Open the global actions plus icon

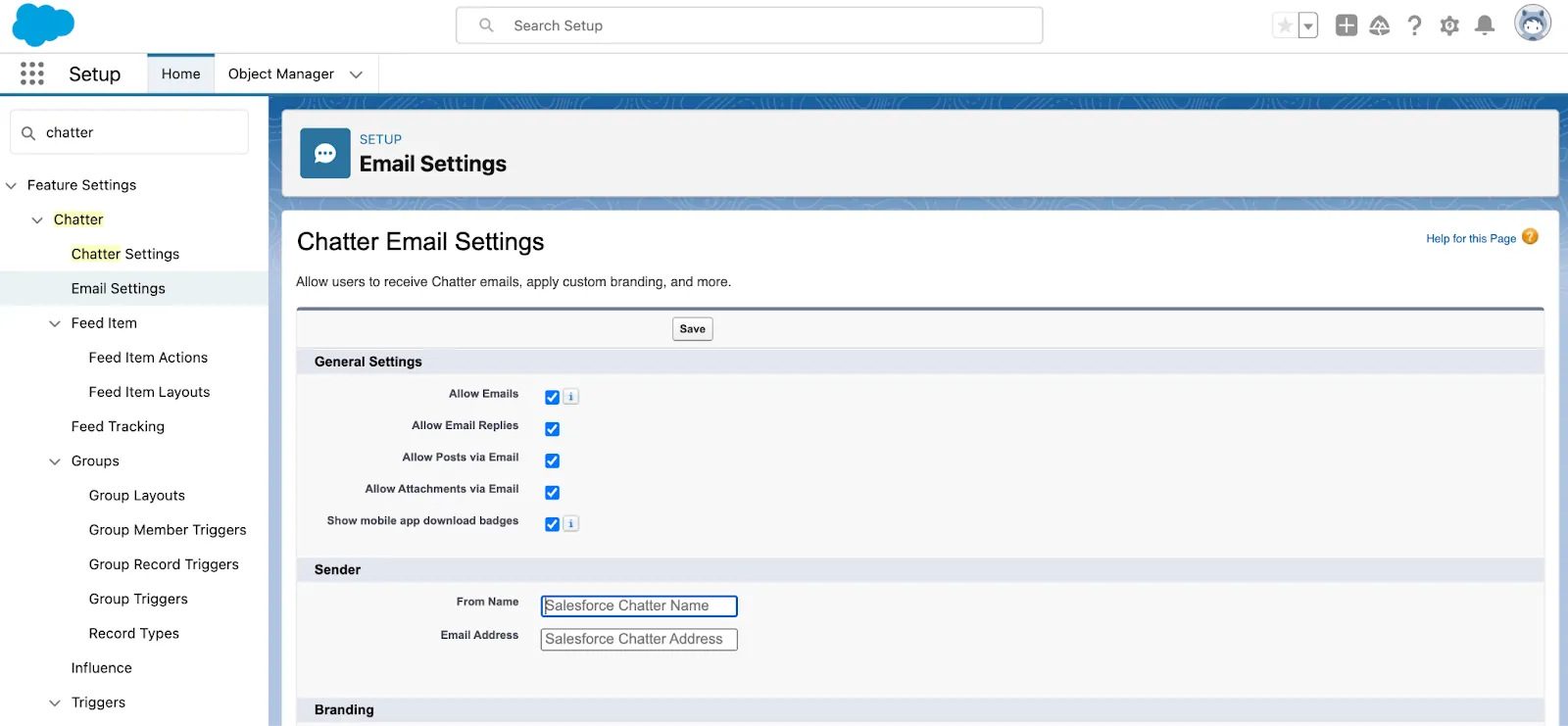1347,25
